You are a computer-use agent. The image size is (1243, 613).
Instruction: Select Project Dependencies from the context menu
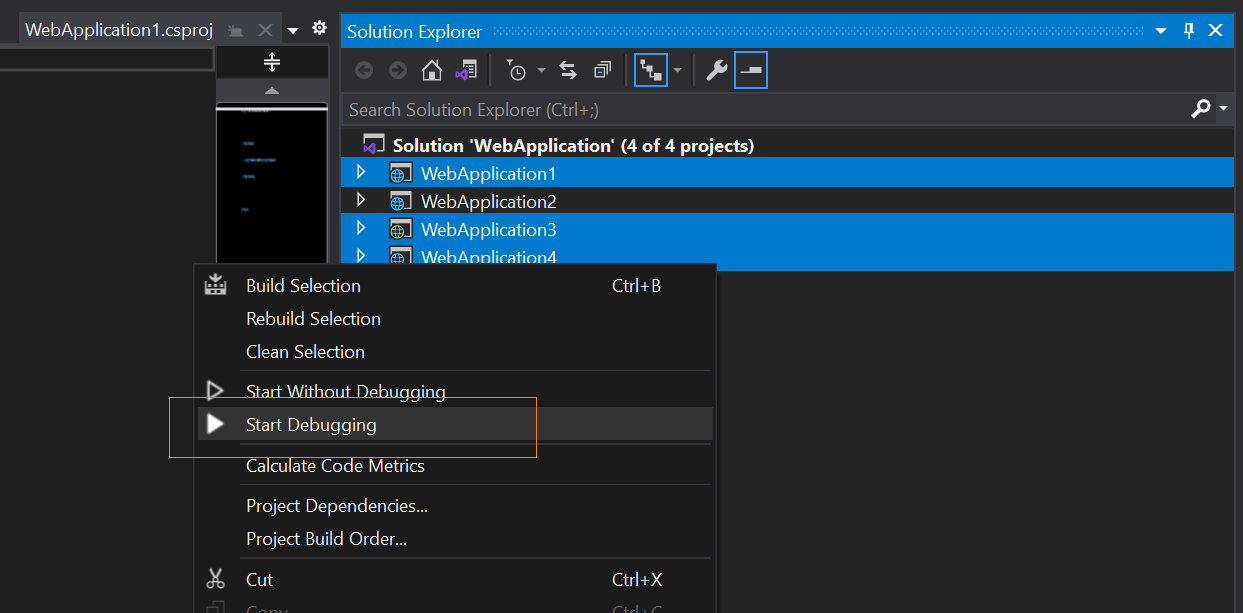pyautogui.click(x=337, y=506)
